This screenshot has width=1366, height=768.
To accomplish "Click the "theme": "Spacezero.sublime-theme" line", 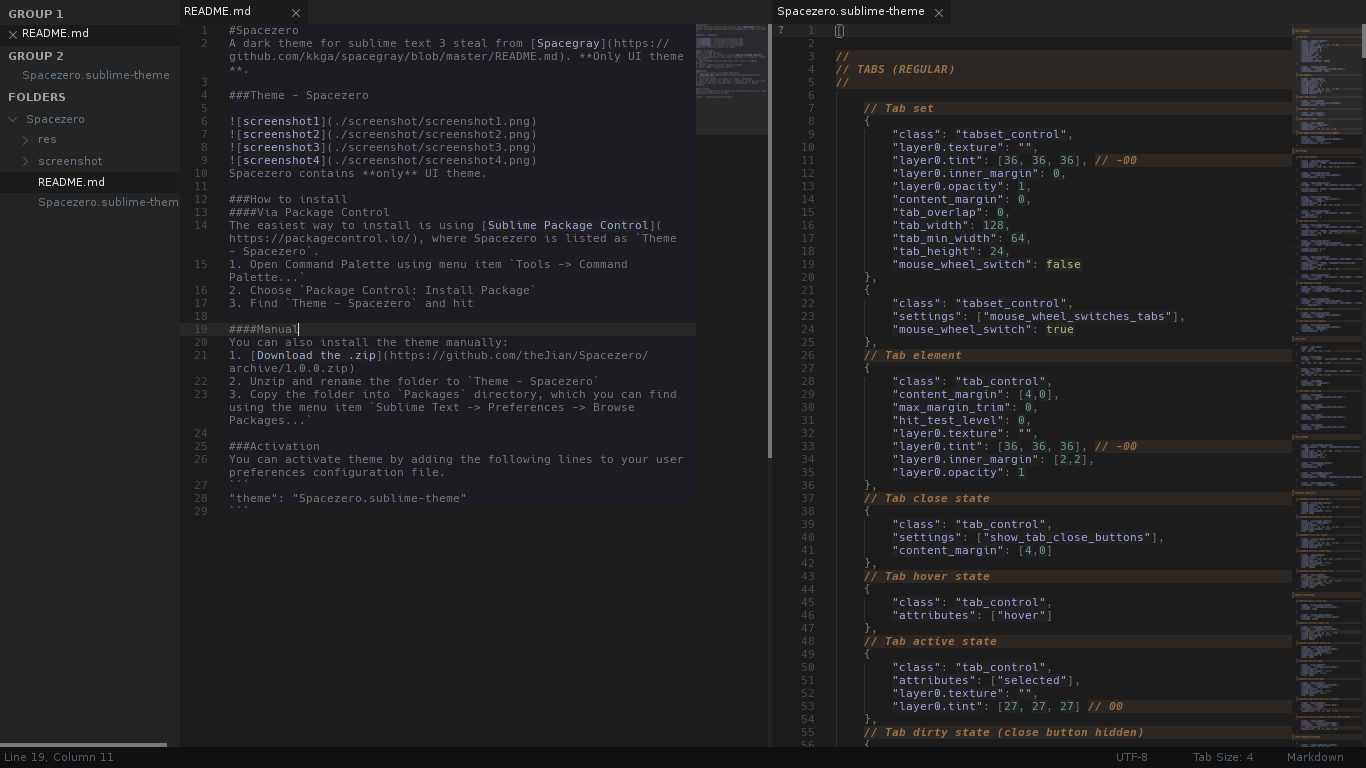I will pyautogui.click(x=348, y=498).
